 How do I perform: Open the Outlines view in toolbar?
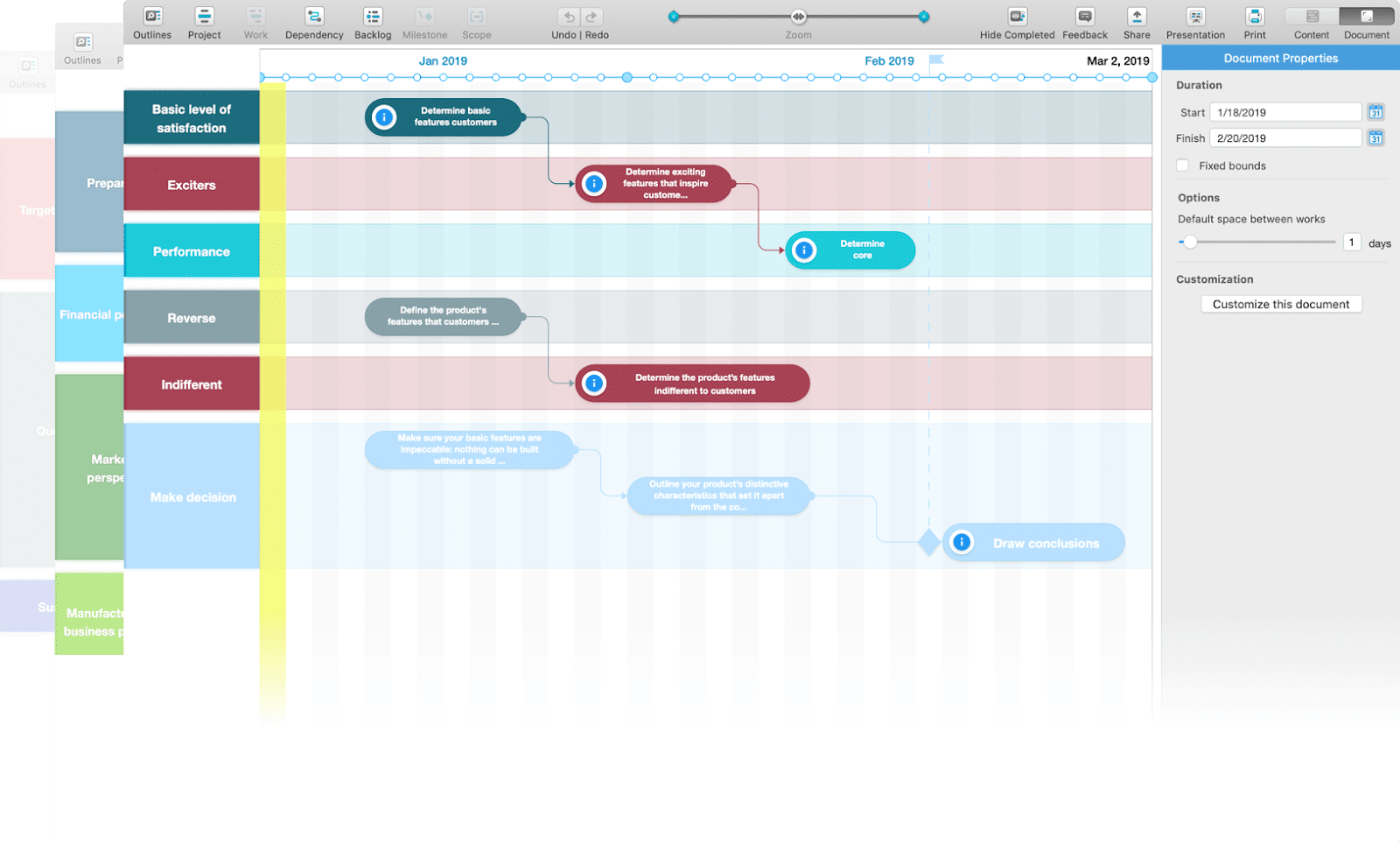click(x=152, y=18)
